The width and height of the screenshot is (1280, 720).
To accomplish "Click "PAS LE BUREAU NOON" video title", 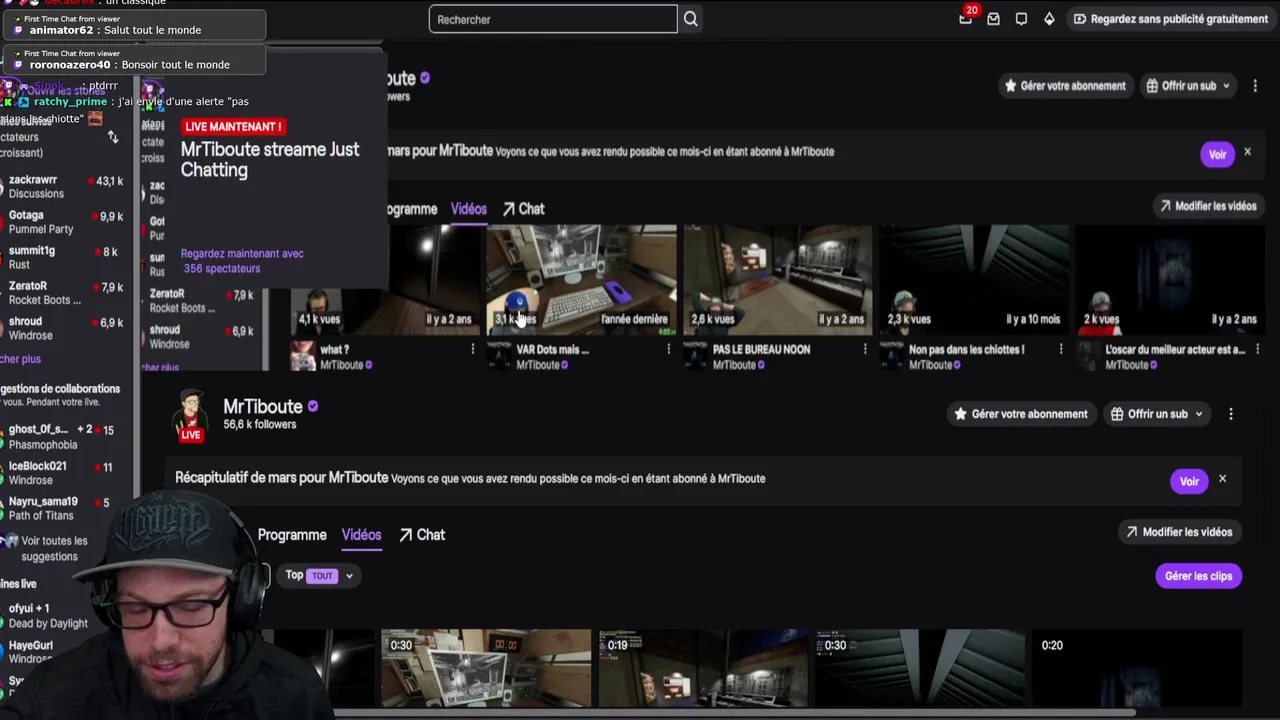I will click(x=761, y=350).
